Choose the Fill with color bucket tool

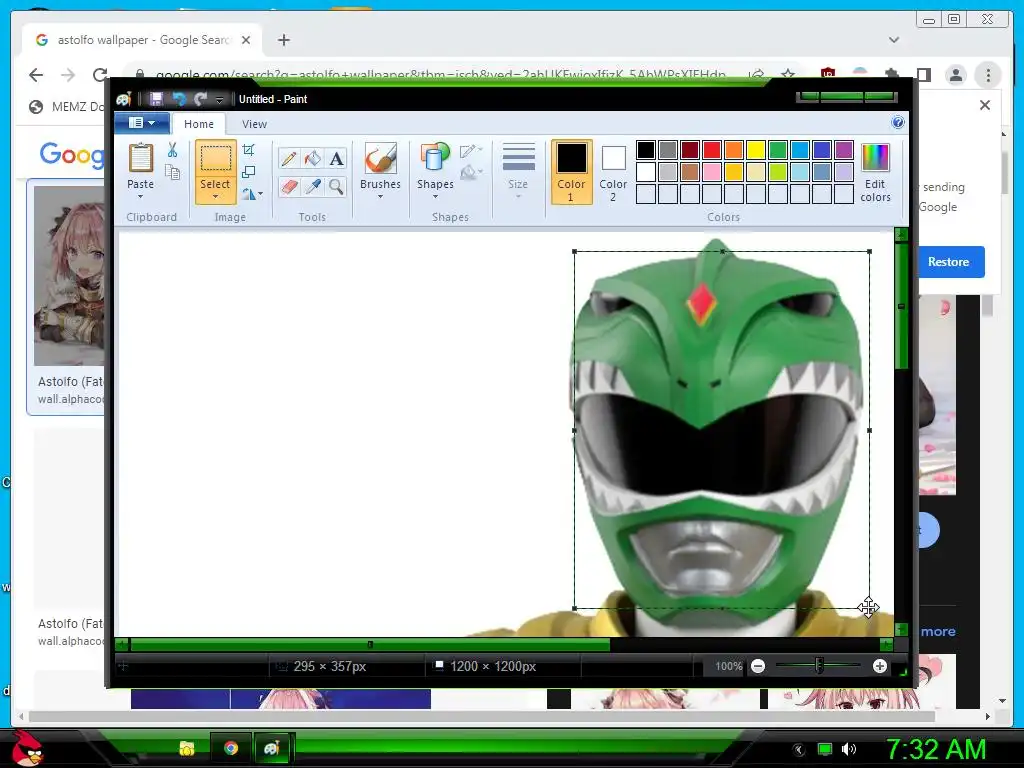(312, 158)
